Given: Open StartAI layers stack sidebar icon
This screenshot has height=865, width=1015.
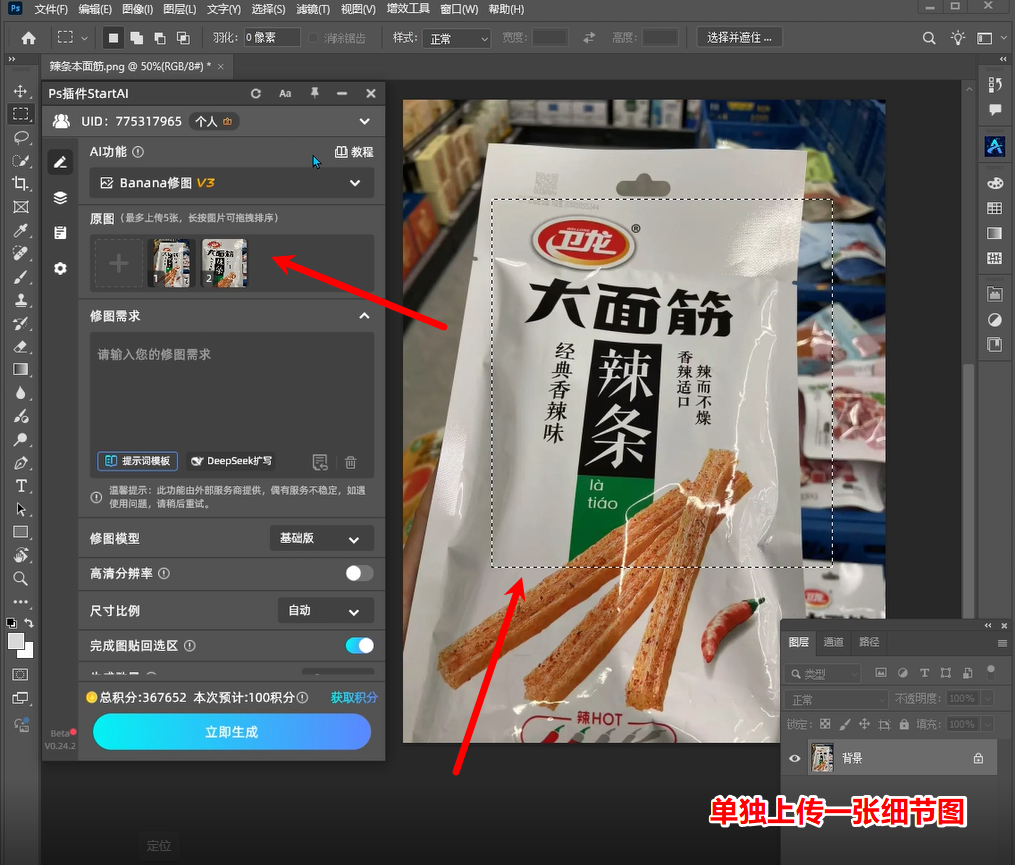Looking at the screenshot, I should 60,197.
